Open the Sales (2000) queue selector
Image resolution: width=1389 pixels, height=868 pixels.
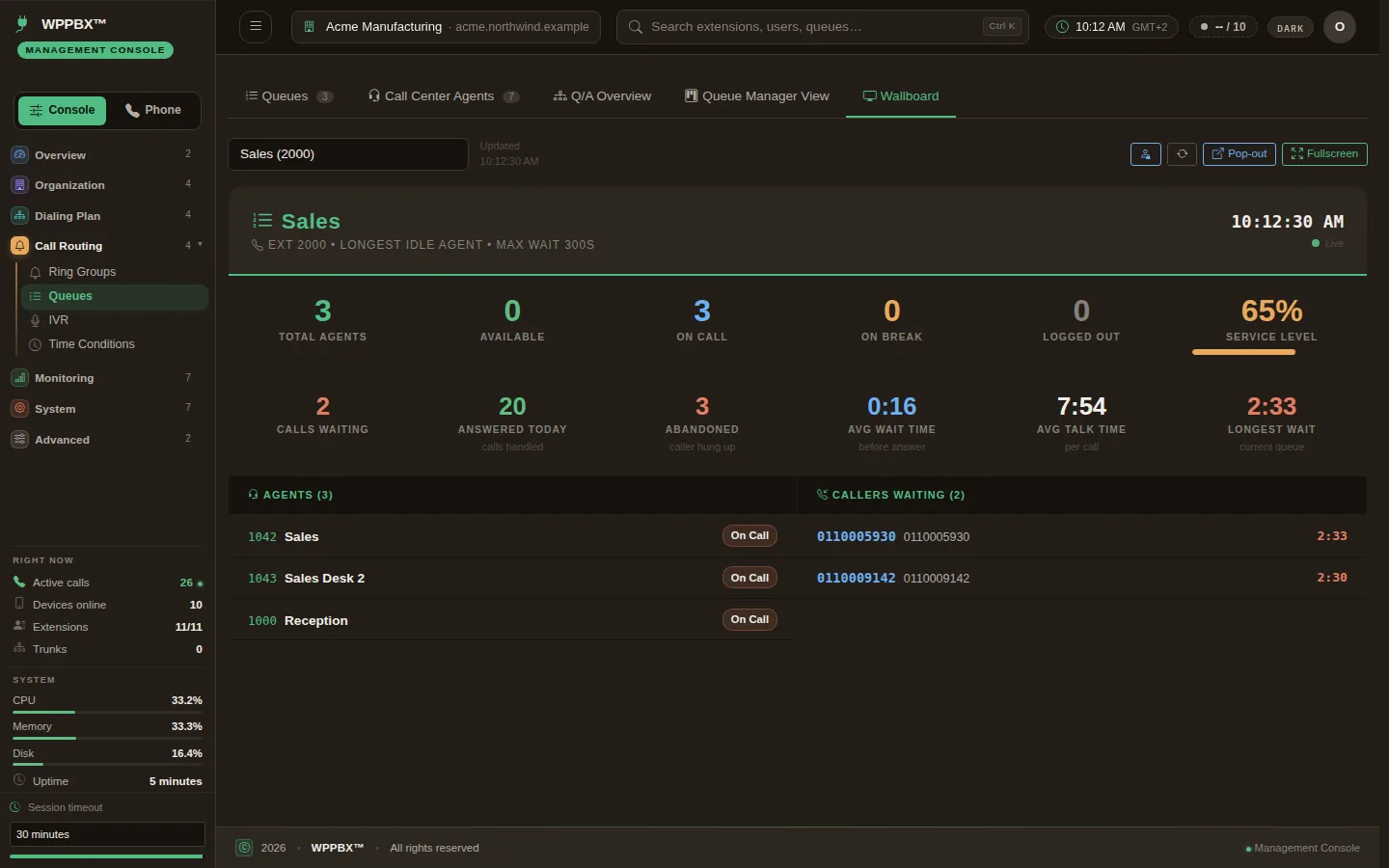tap(348, 154)
